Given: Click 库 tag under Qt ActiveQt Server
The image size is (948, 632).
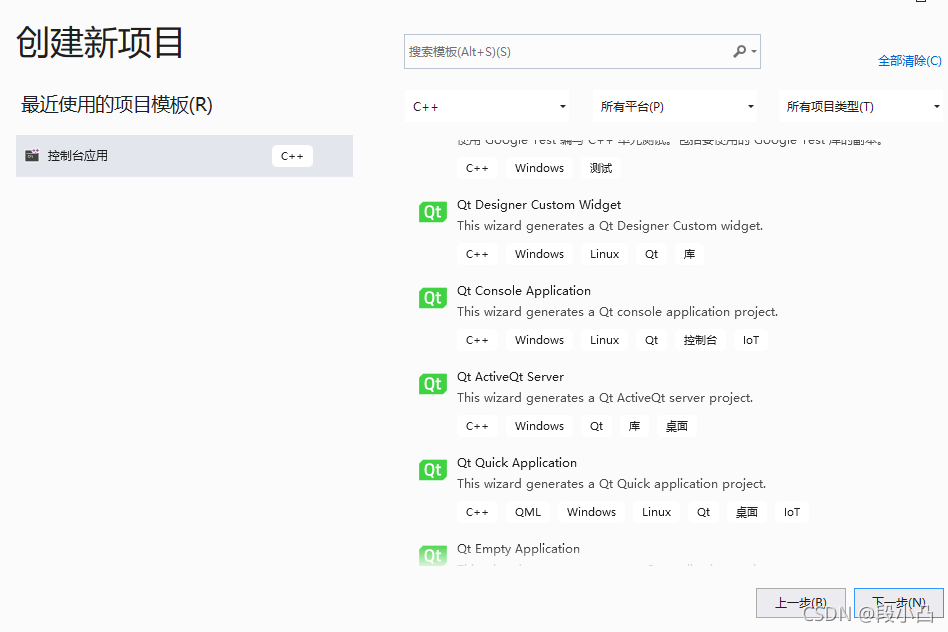Looking at the screenshot, I should point(634,426).
